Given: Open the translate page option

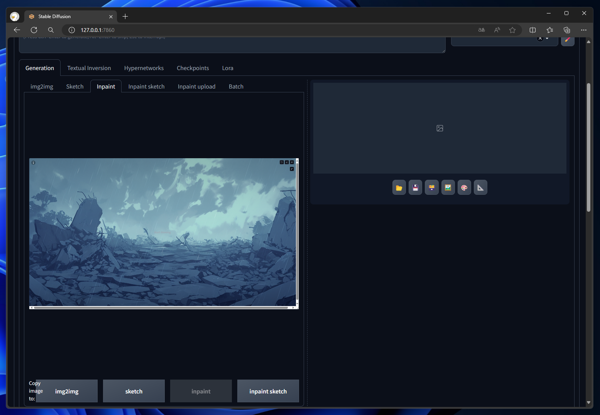Looking at the screenshot, I should tap(481, 30).
